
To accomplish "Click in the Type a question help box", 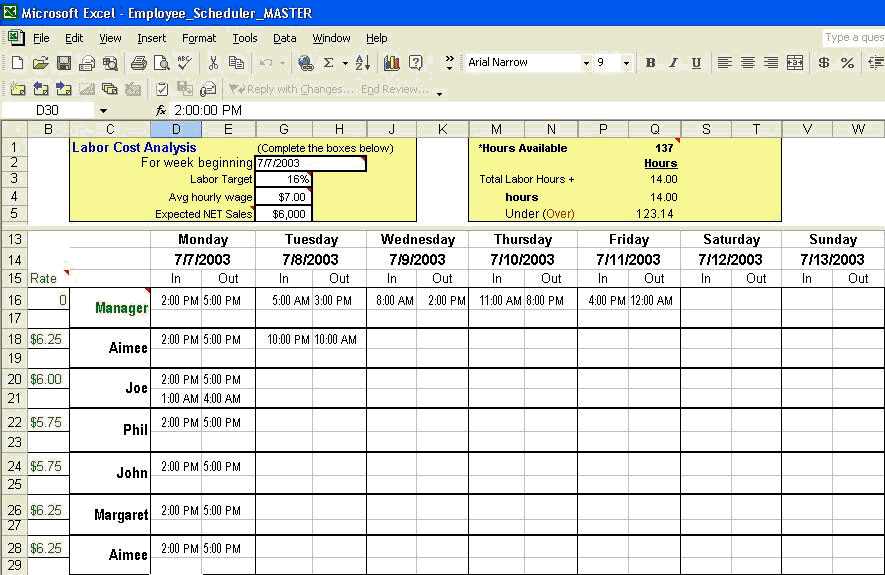I will pyautogui.click(x=854, y=38).
